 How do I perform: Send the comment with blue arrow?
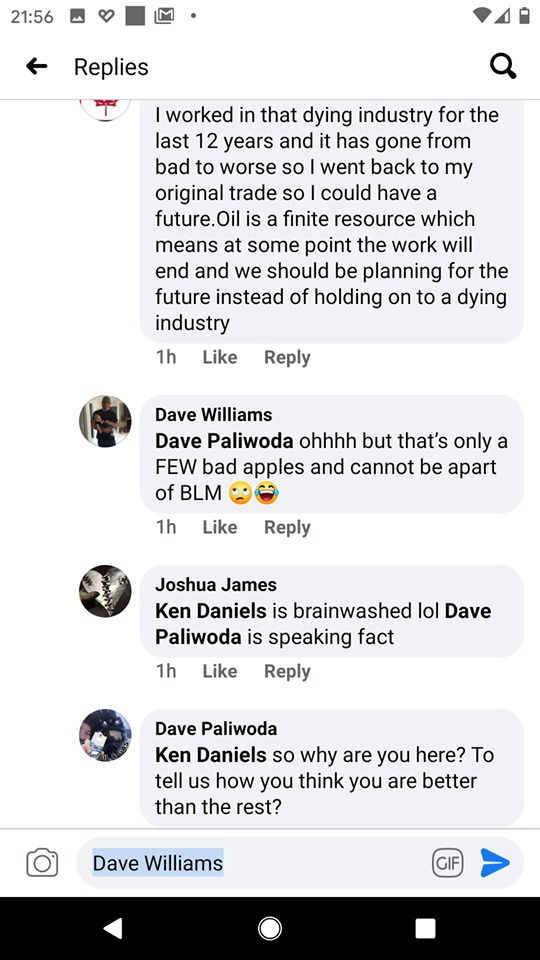495,863
